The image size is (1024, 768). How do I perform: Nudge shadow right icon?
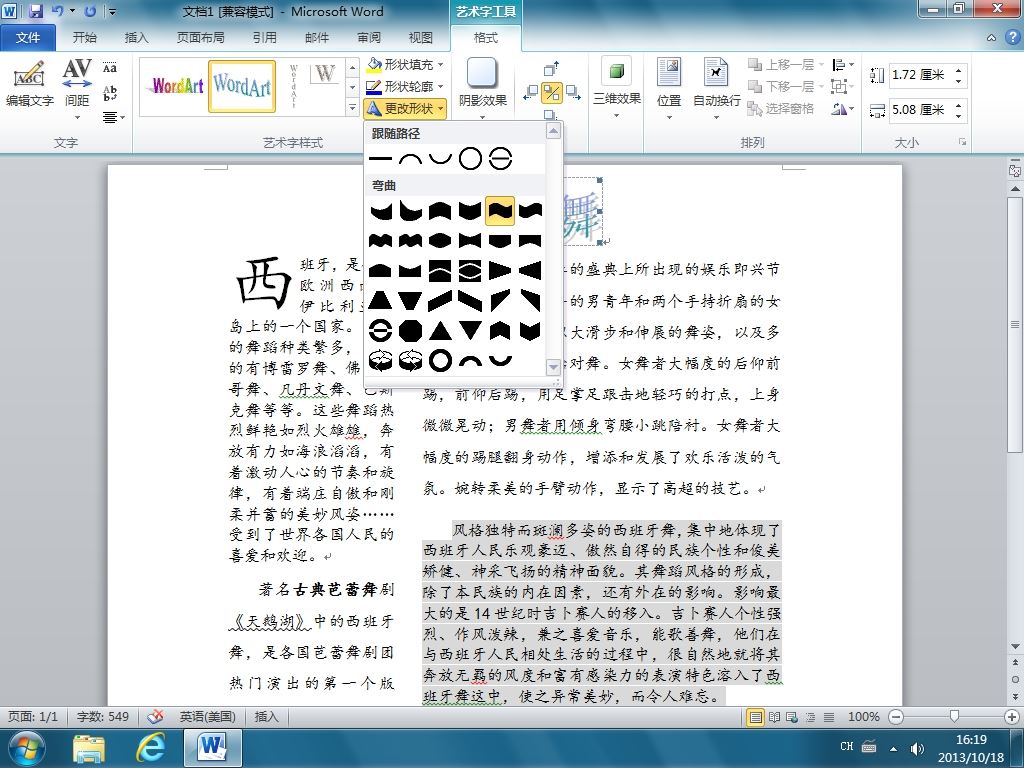[573, 93]
